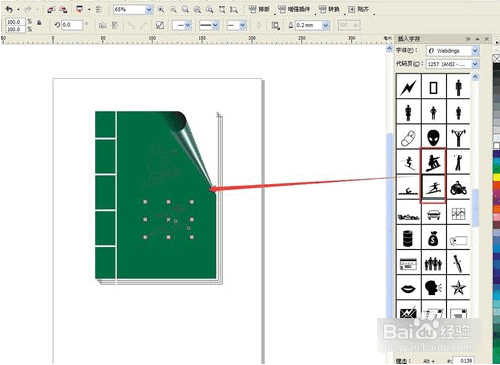Click the mirror vertically icon
This screenshot has height=365, width=500.
115,25
